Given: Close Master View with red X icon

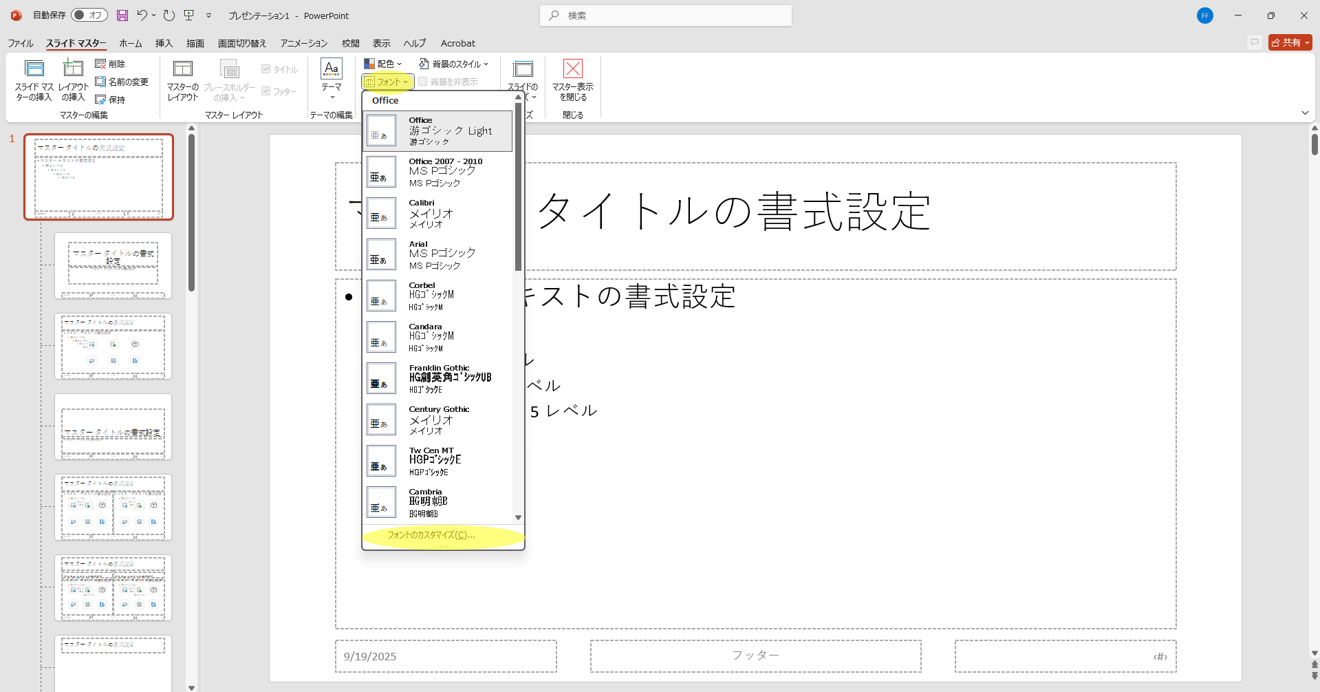Looking at the screenshot, I should 572,69.
